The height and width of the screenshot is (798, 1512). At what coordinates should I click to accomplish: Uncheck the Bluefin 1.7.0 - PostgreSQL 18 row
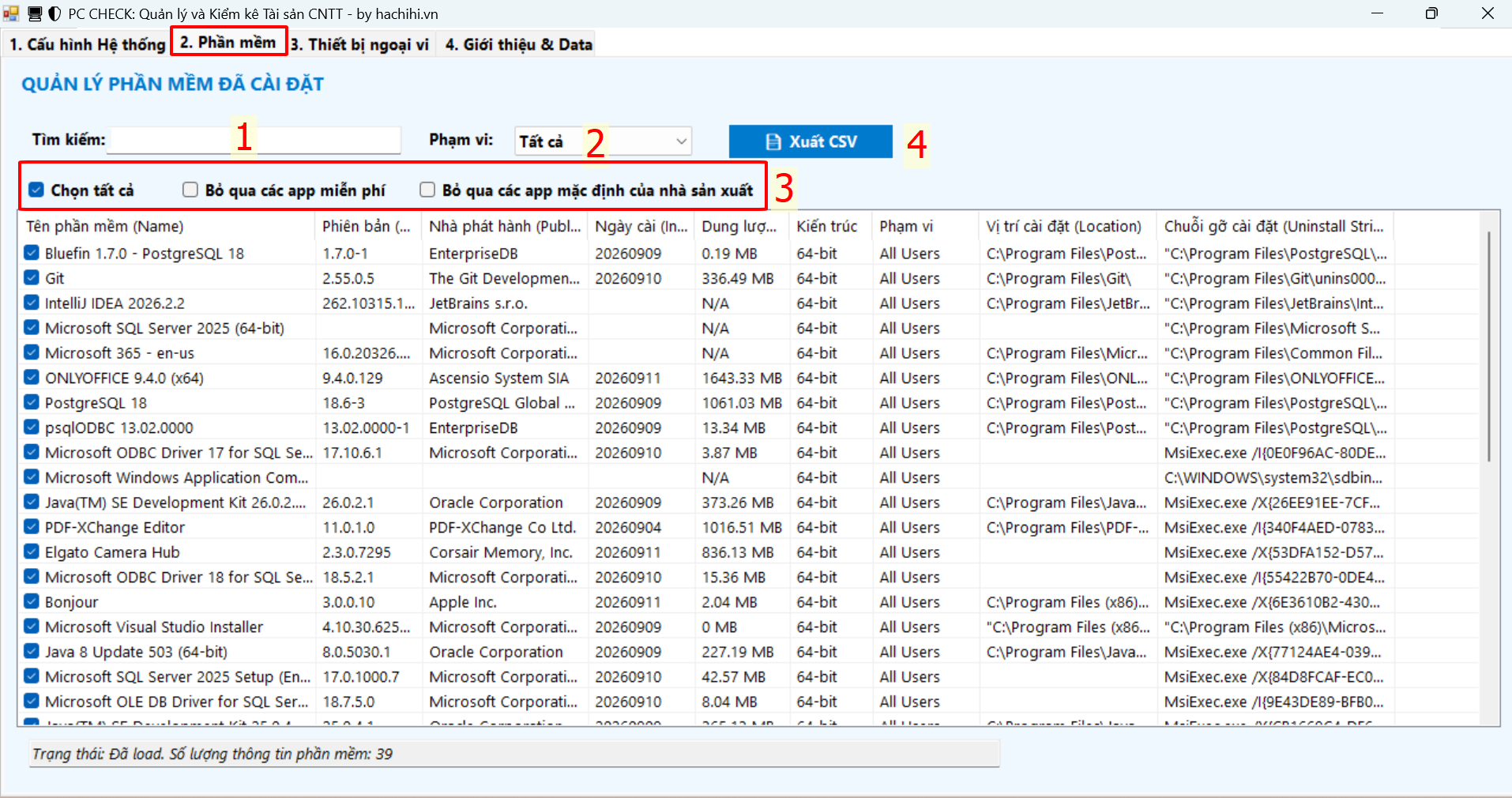pos(32,253)
